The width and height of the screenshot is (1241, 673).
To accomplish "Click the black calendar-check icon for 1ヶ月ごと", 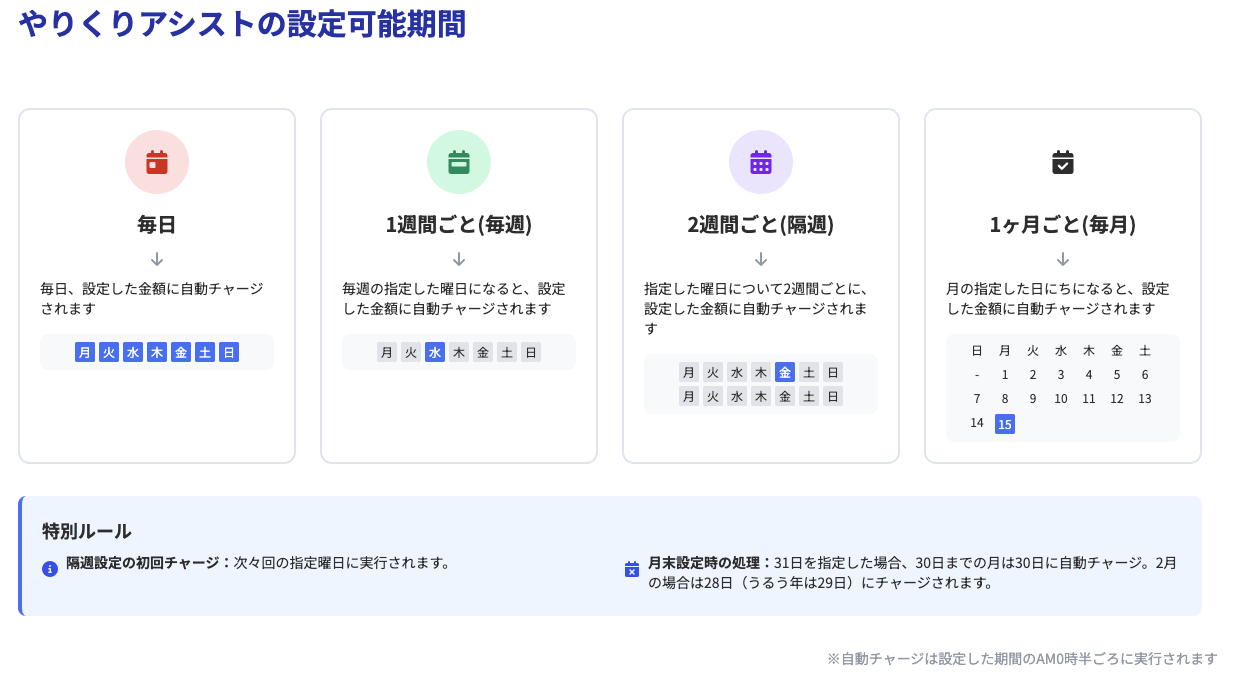I will [1063, 162].
